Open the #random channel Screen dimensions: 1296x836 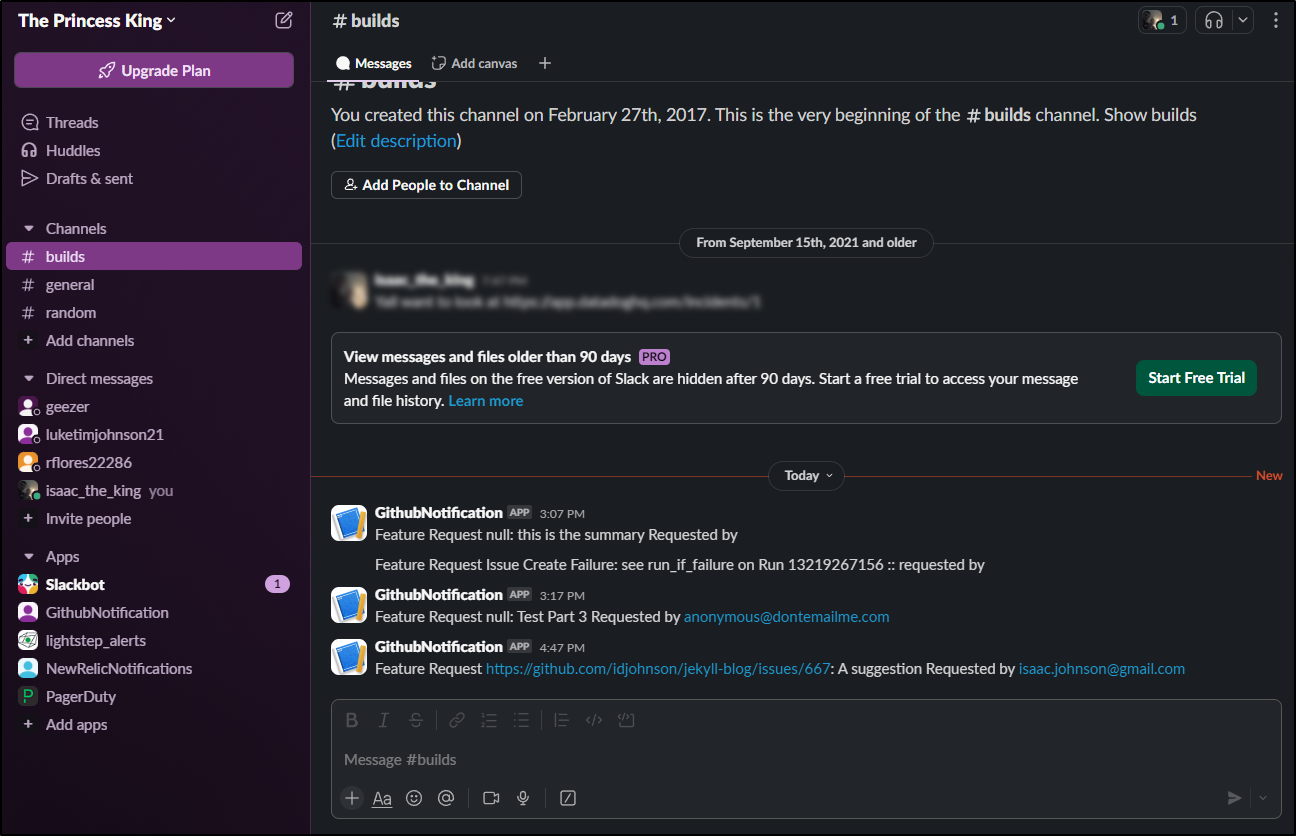click(x=154, y=312)
